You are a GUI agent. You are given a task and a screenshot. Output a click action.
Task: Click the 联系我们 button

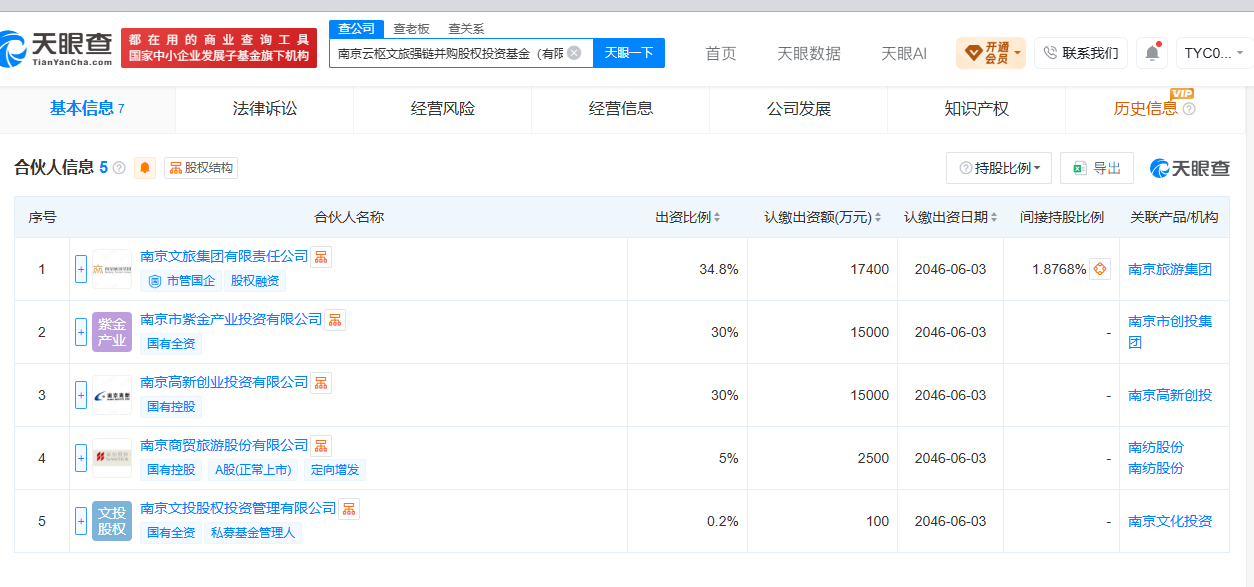point(1081,53)
